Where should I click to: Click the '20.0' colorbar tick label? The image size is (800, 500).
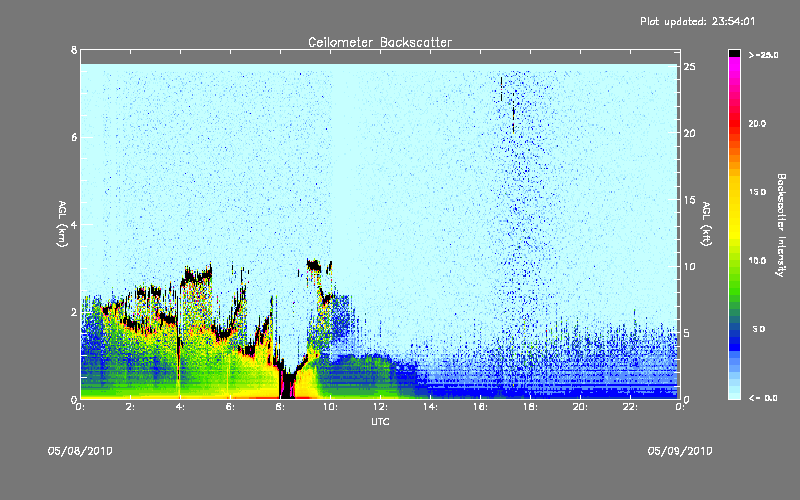coord(757,123)
